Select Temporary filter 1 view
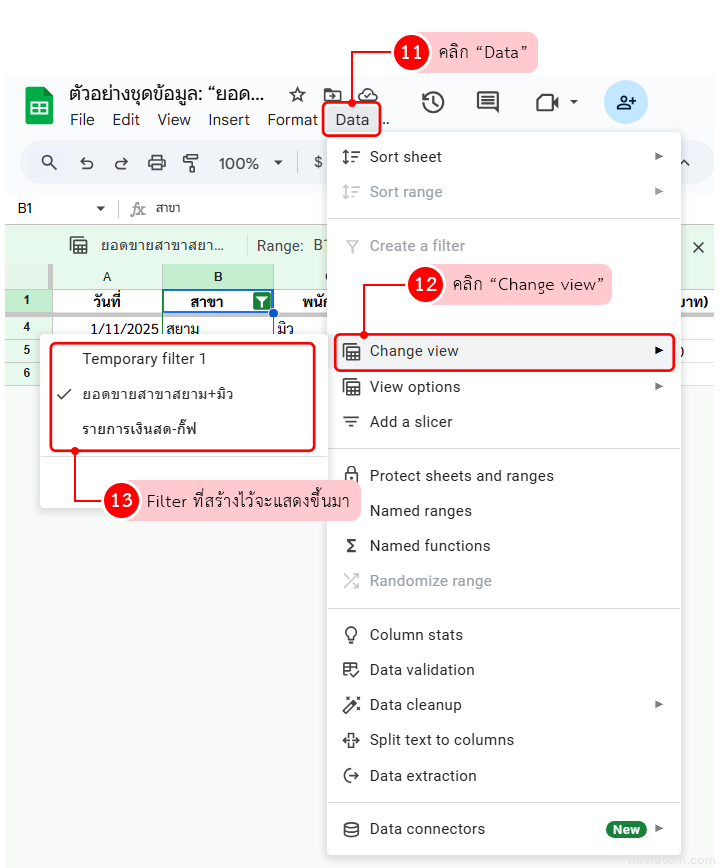720x868 pixels. [x=144, y=358]
